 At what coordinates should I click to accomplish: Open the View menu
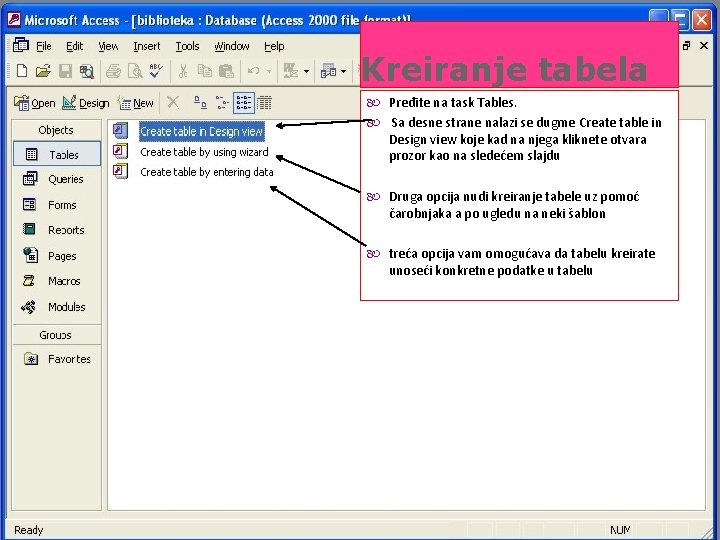108,46
